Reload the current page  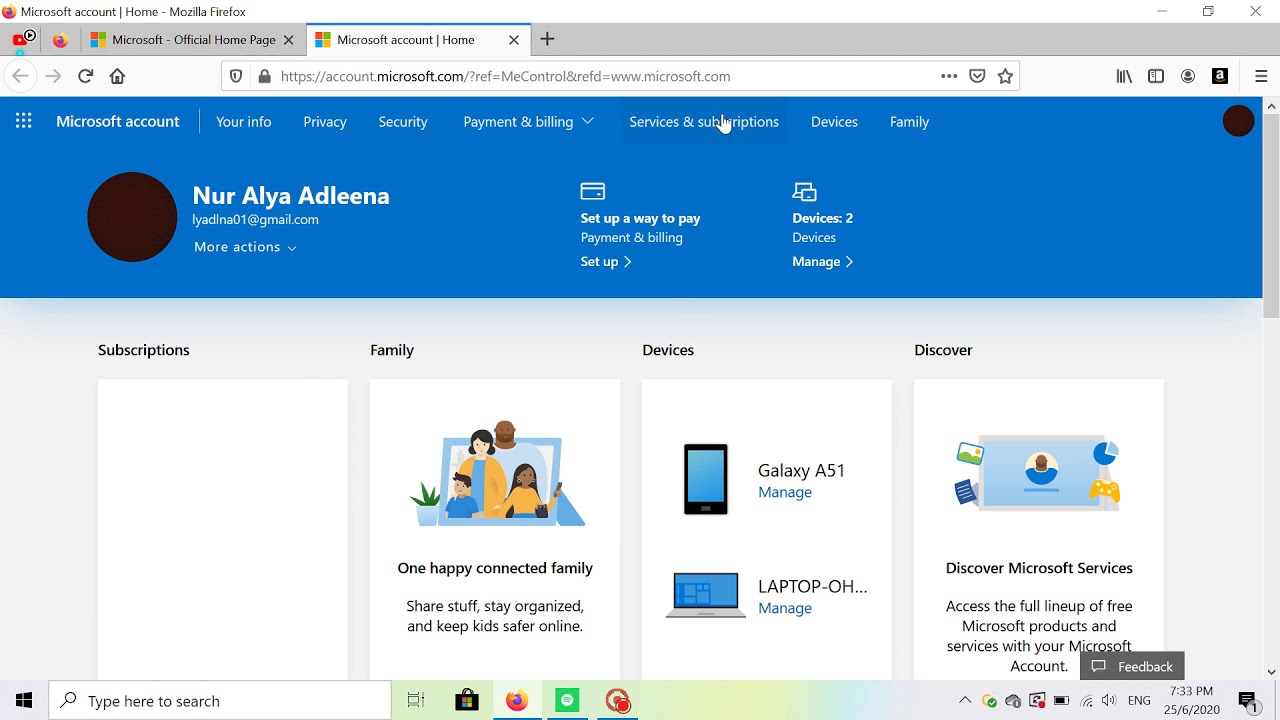[x=86, y=76]
